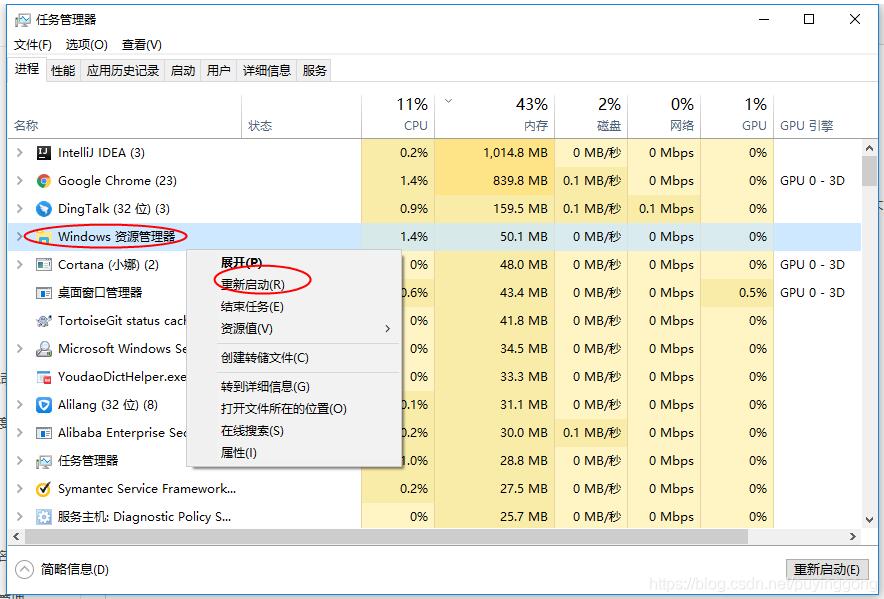Screen dimensions: 884x599
Task: Open the 查看 menu
Action: (141, 45)
